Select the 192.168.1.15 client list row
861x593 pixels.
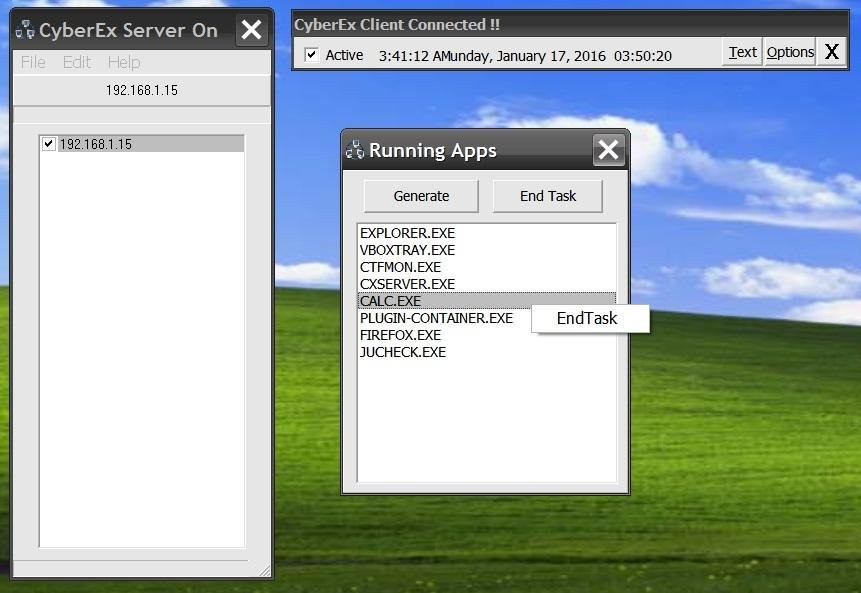pyautogui.click(x=142, y=144)
